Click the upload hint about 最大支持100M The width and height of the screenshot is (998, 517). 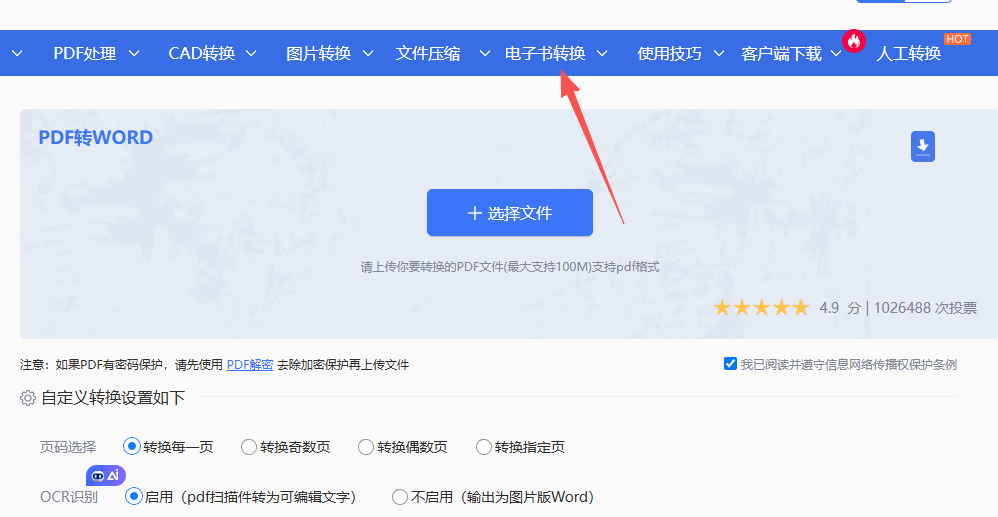coord(510,267)
